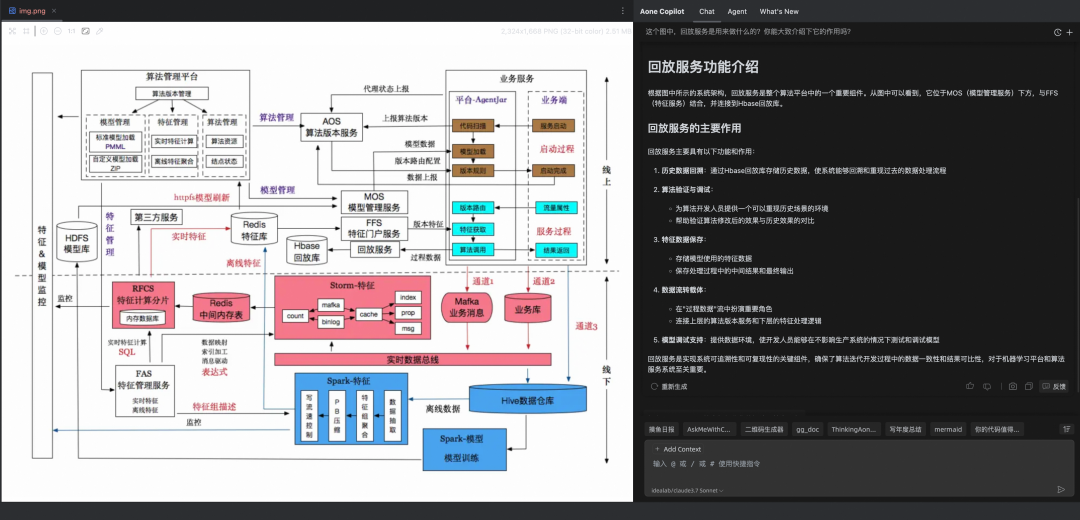
Task: Send the message with arrow icon
Action: (x=1061, y=489)
